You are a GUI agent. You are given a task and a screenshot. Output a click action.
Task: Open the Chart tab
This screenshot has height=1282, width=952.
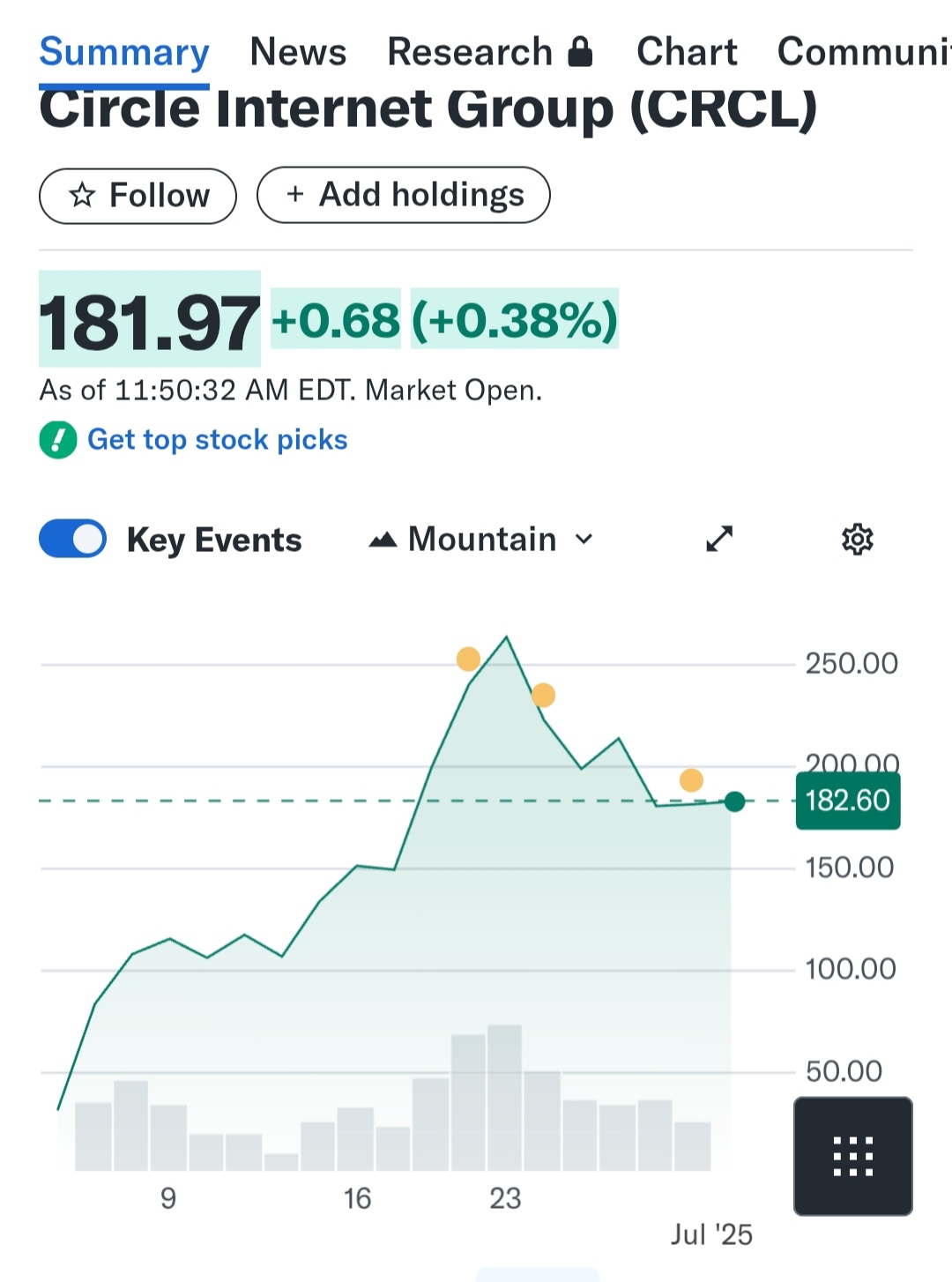coord(687,52)
